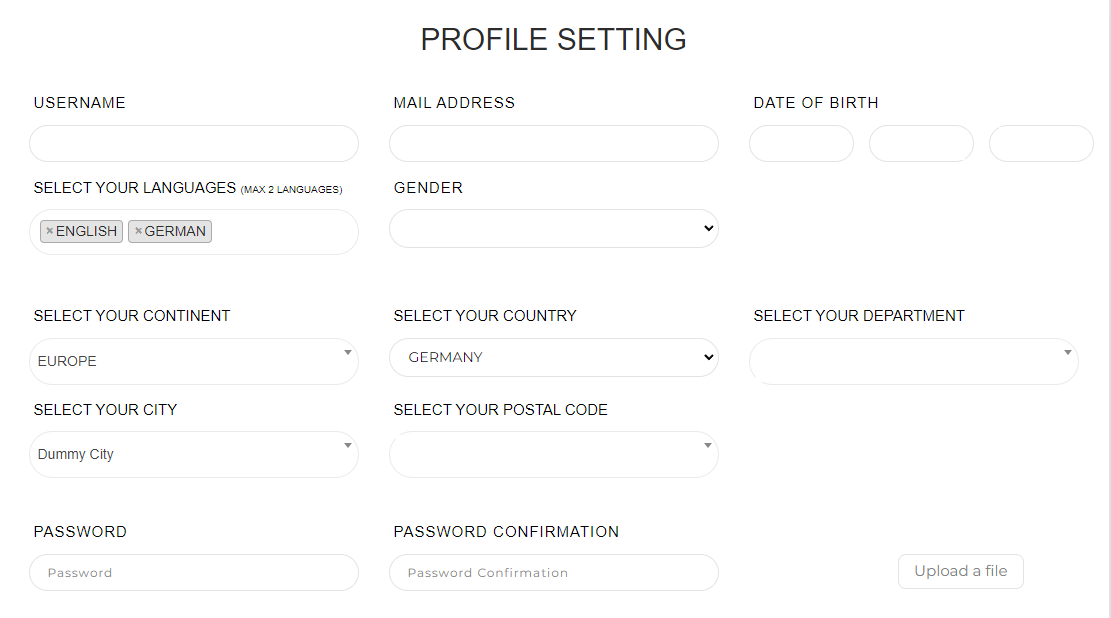Open the Germany country selector

click(x=554, y=357)
